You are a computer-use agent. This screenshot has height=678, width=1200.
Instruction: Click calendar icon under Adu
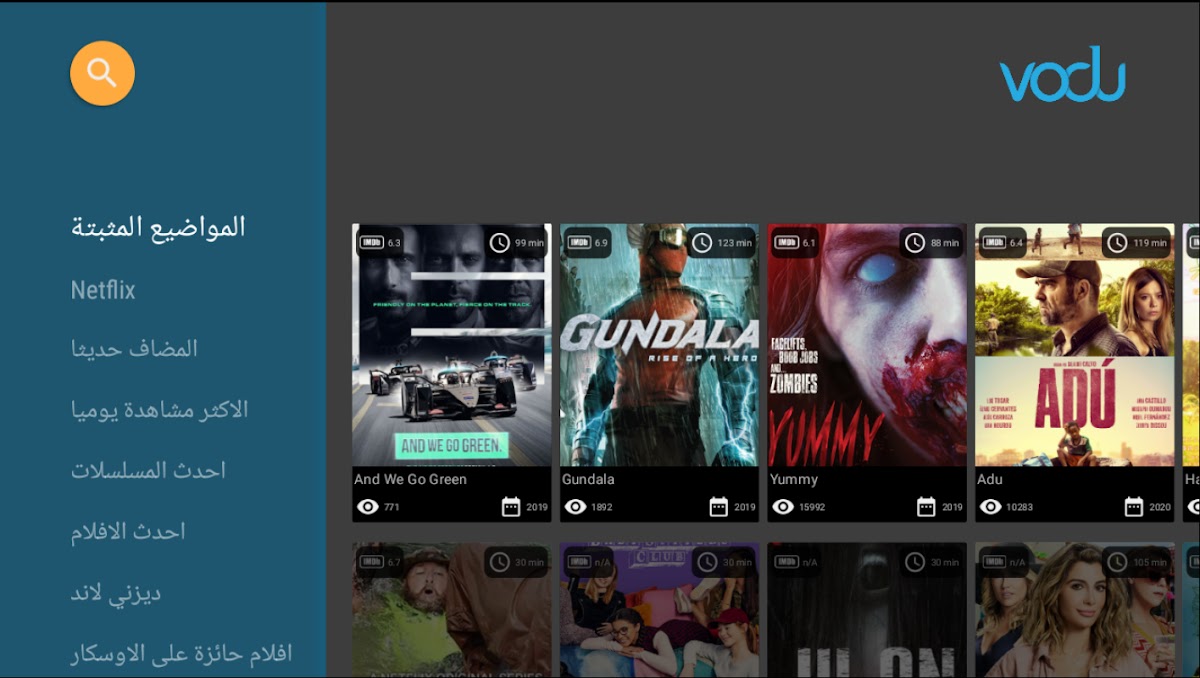1133,507
